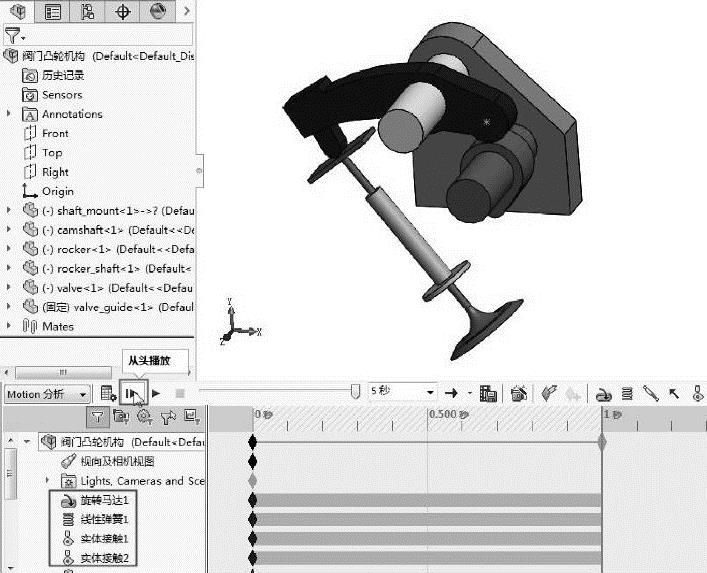Expand the camshaft<1> component
This screenshot has width=707, height=573.
9,230
